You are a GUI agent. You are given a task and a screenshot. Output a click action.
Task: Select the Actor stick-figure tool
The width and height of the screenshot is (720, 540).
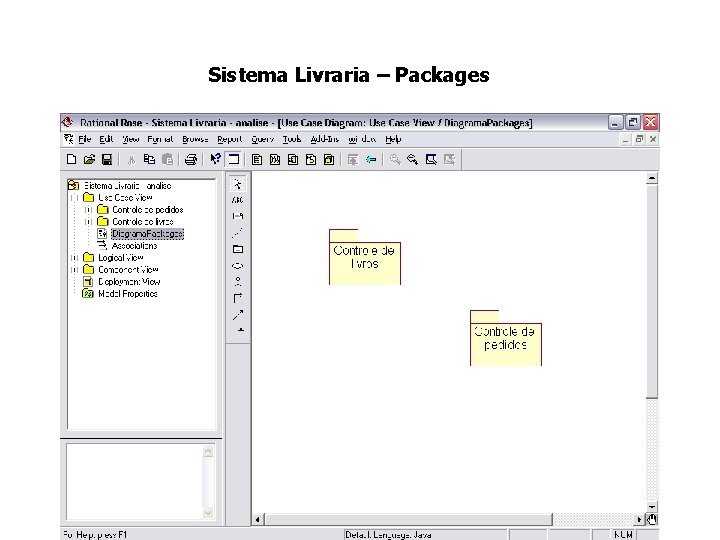pyautogui.click(x=238, y=281)
